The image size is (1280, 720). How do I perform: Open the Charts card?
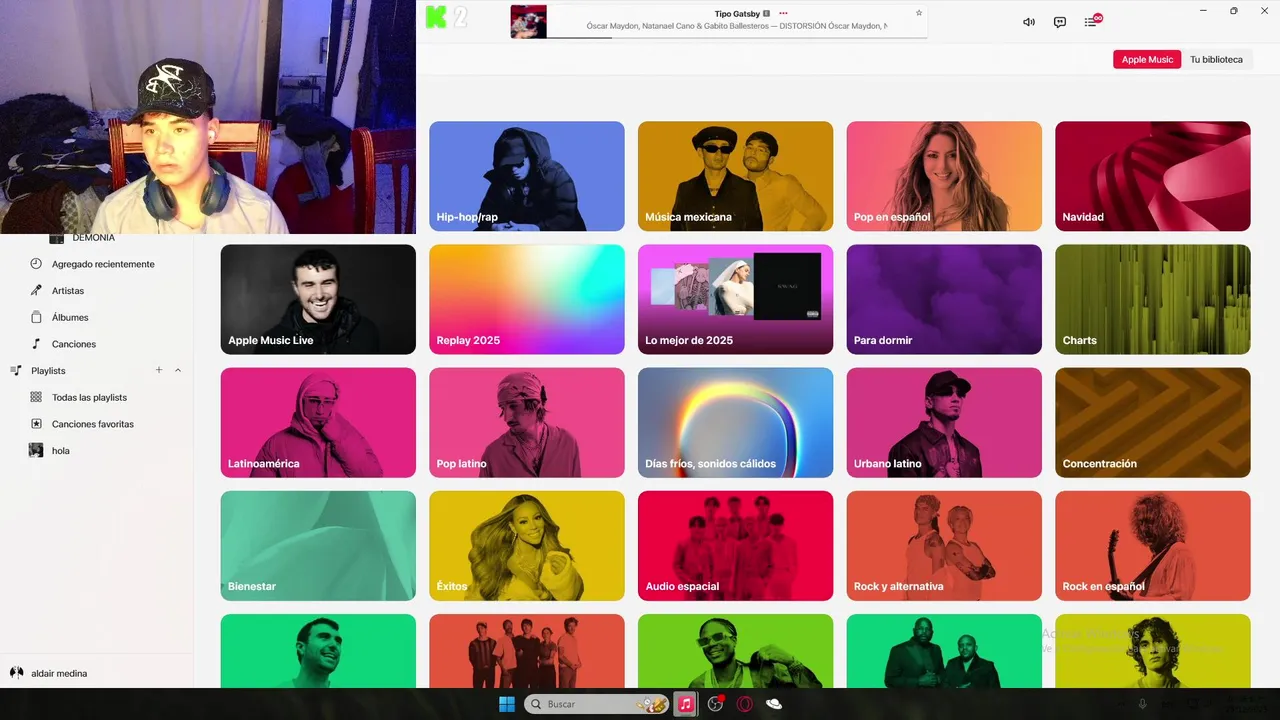1152,299
